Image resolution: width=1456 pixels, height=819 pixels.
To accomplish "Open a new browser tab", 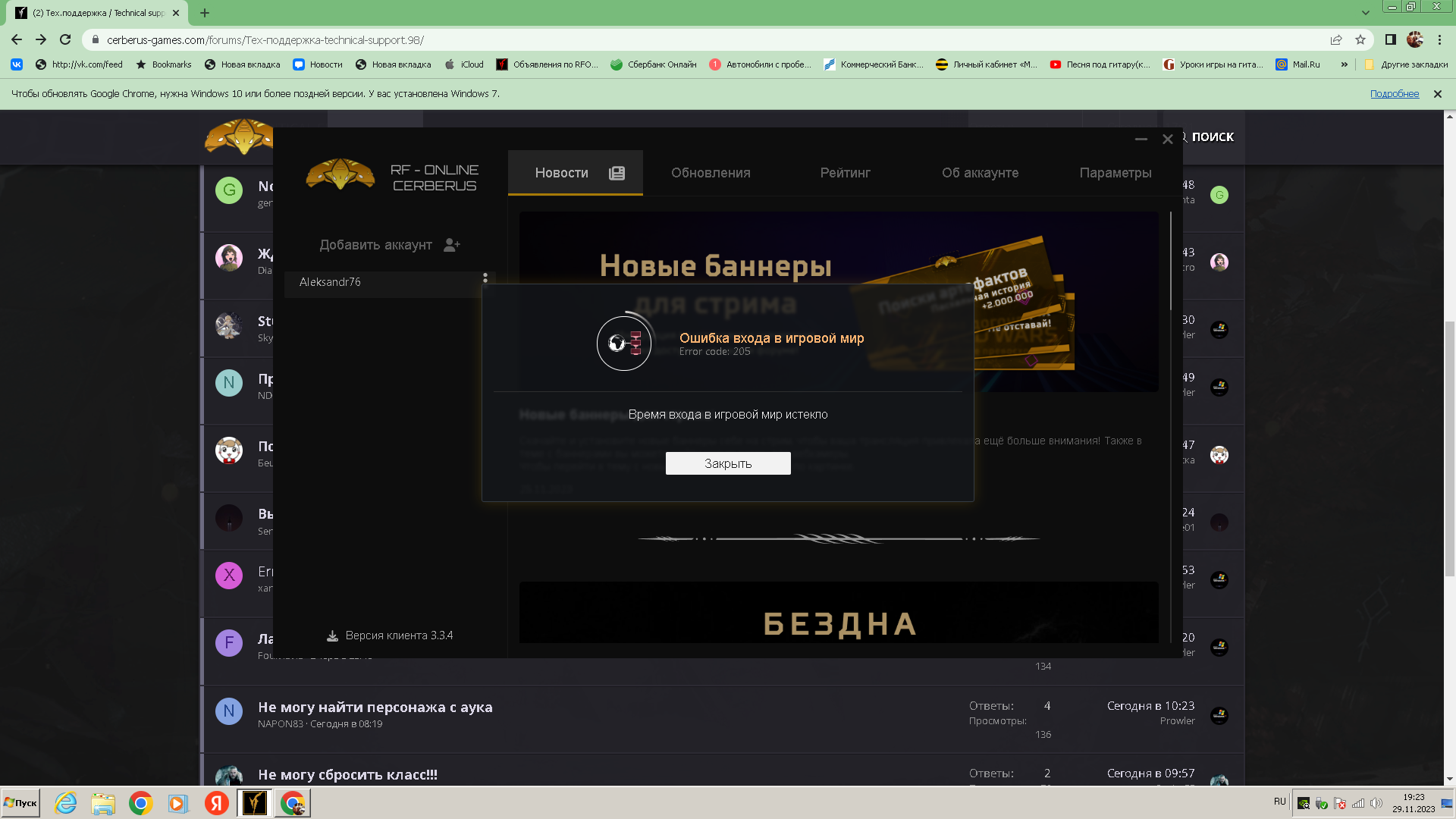I will click(205, 13).
